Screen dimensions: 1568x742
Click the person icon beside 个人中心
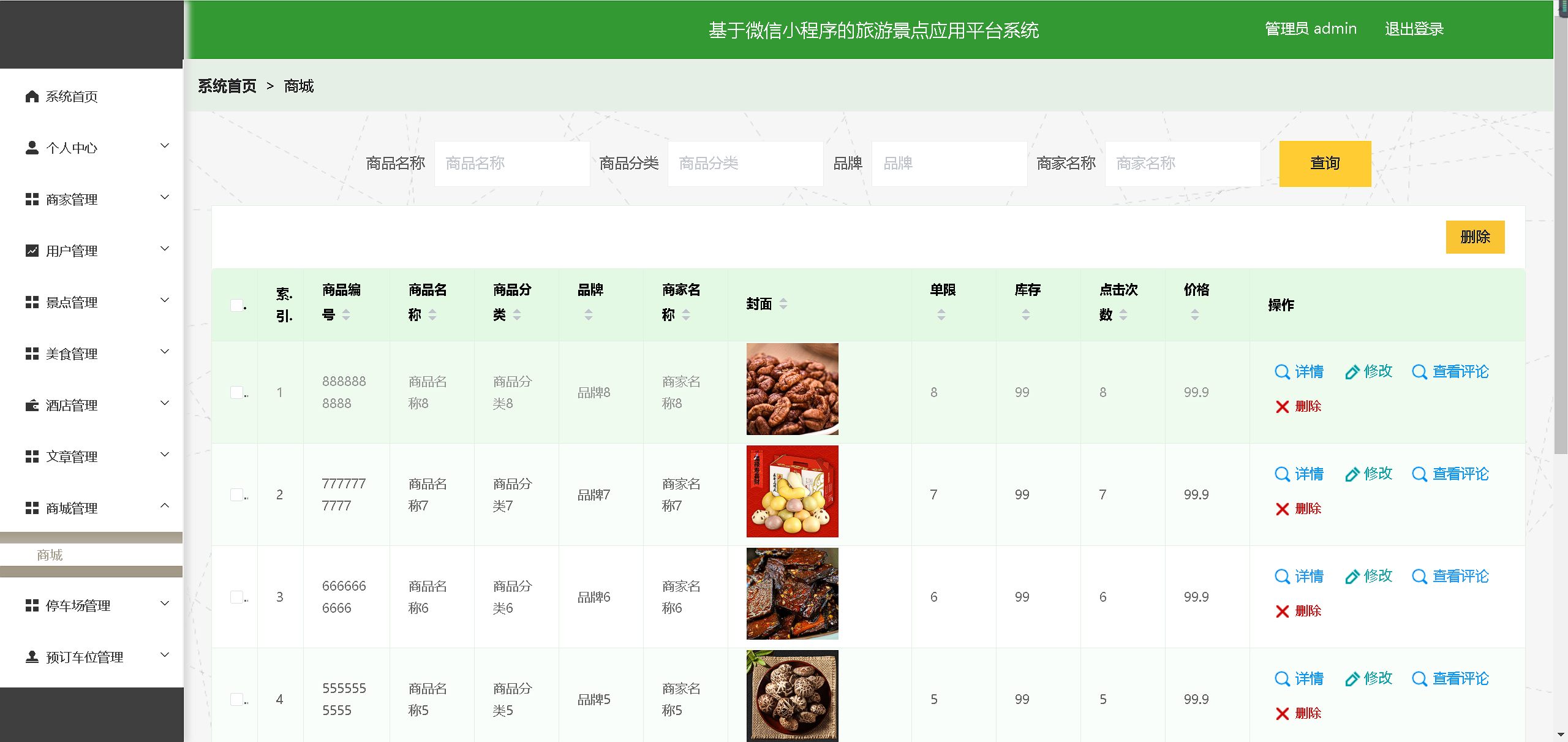coord(32,148)
